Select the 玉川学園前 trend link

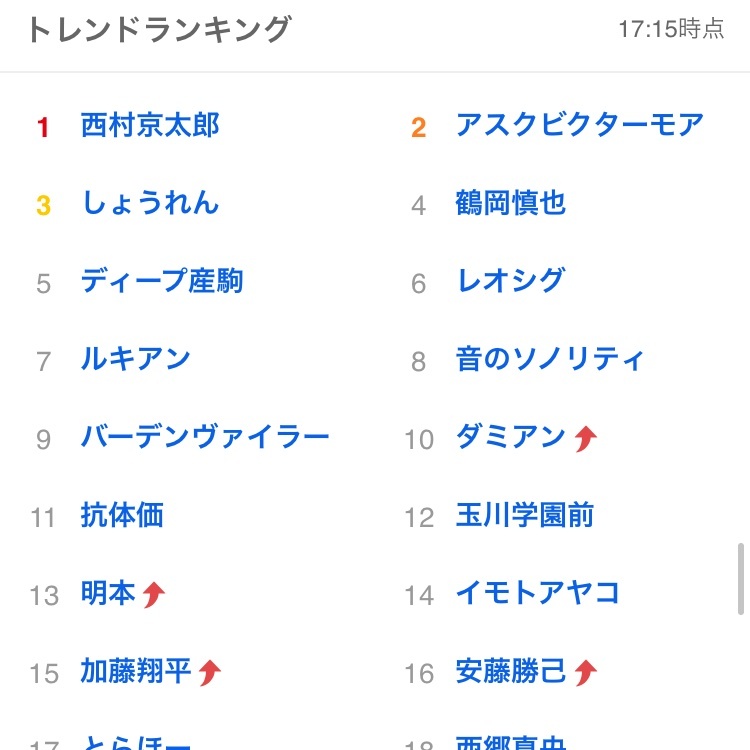525,515
